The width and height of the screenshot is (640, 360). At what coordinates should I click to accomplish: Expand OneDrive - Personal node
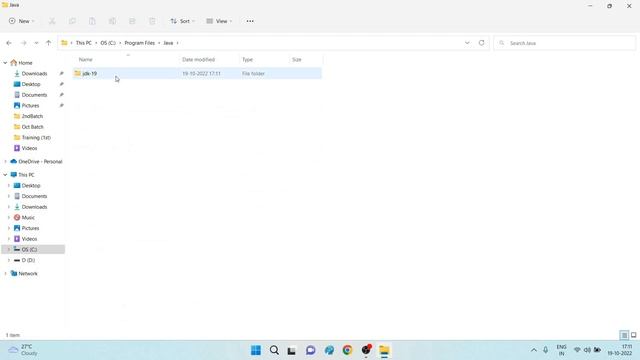coord(5,162)
